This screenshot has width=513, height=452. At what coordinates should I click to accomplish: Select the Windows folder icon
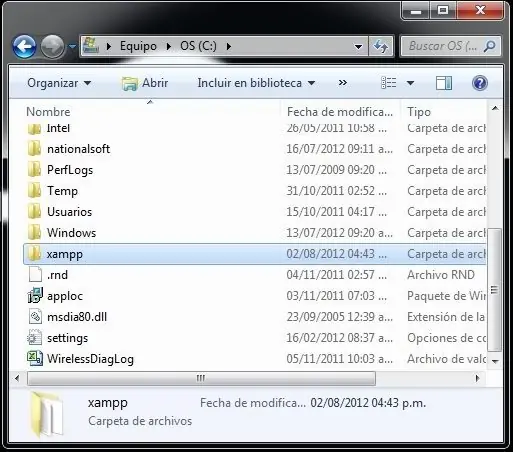(x=34, y=232)
